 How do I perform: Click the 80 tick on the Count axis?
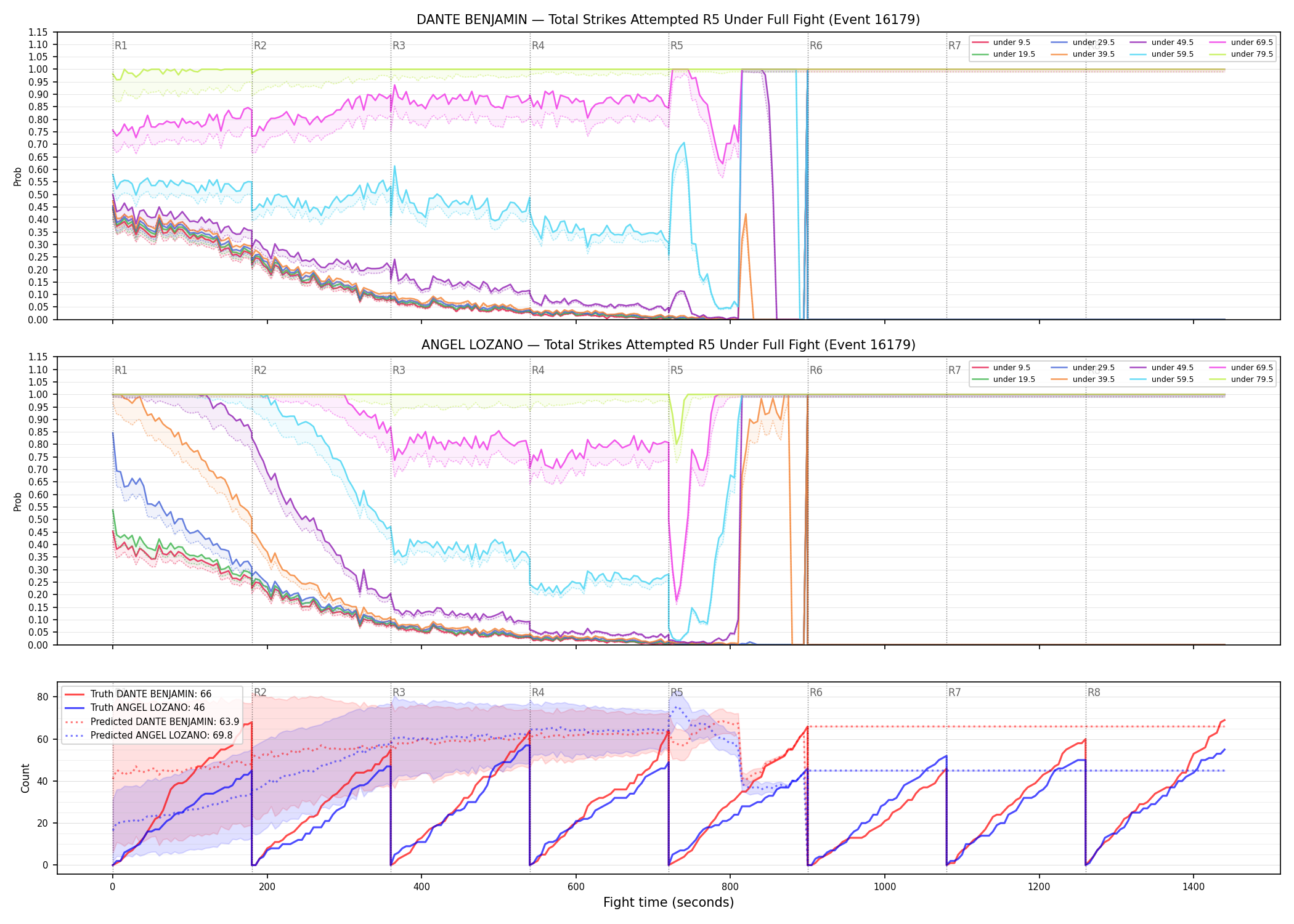pyautogui.click(x=43, y=697)
